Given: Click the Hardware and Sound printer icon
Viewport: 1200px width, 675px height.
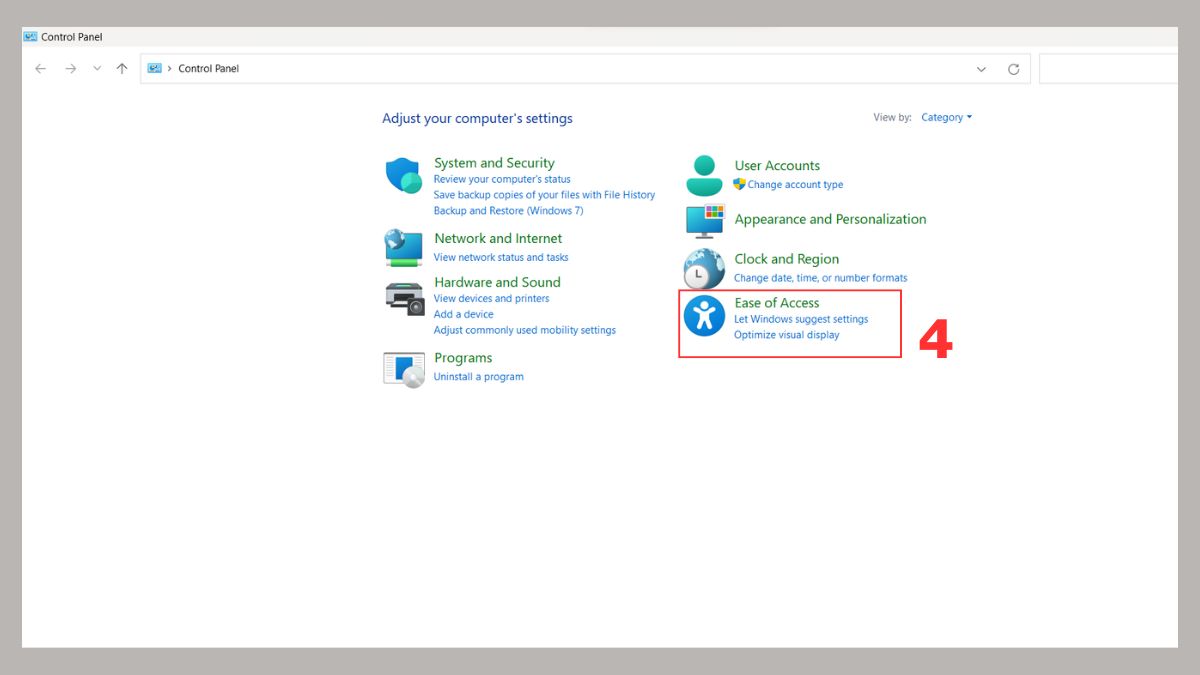Looking at the screenshot, I should pos(404,299).
